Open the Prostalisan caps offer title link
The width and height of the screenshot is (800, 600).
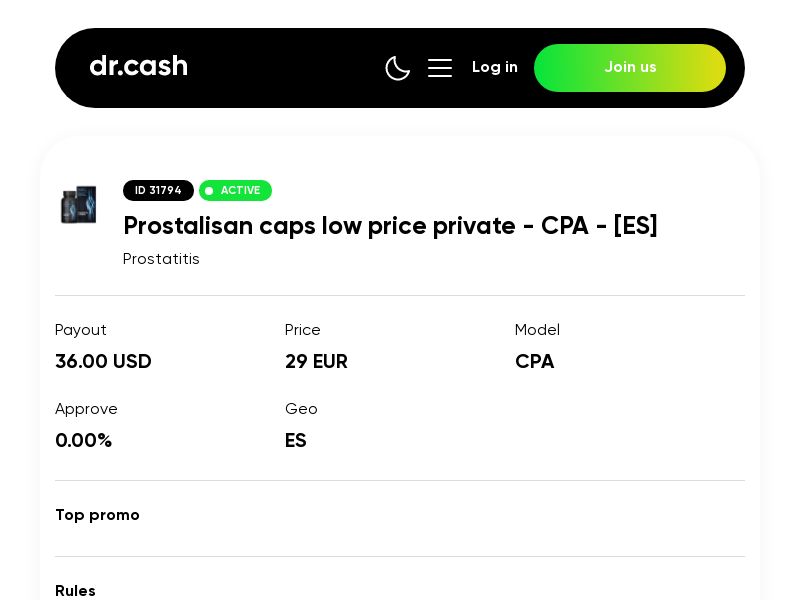(x=390, y=226)
